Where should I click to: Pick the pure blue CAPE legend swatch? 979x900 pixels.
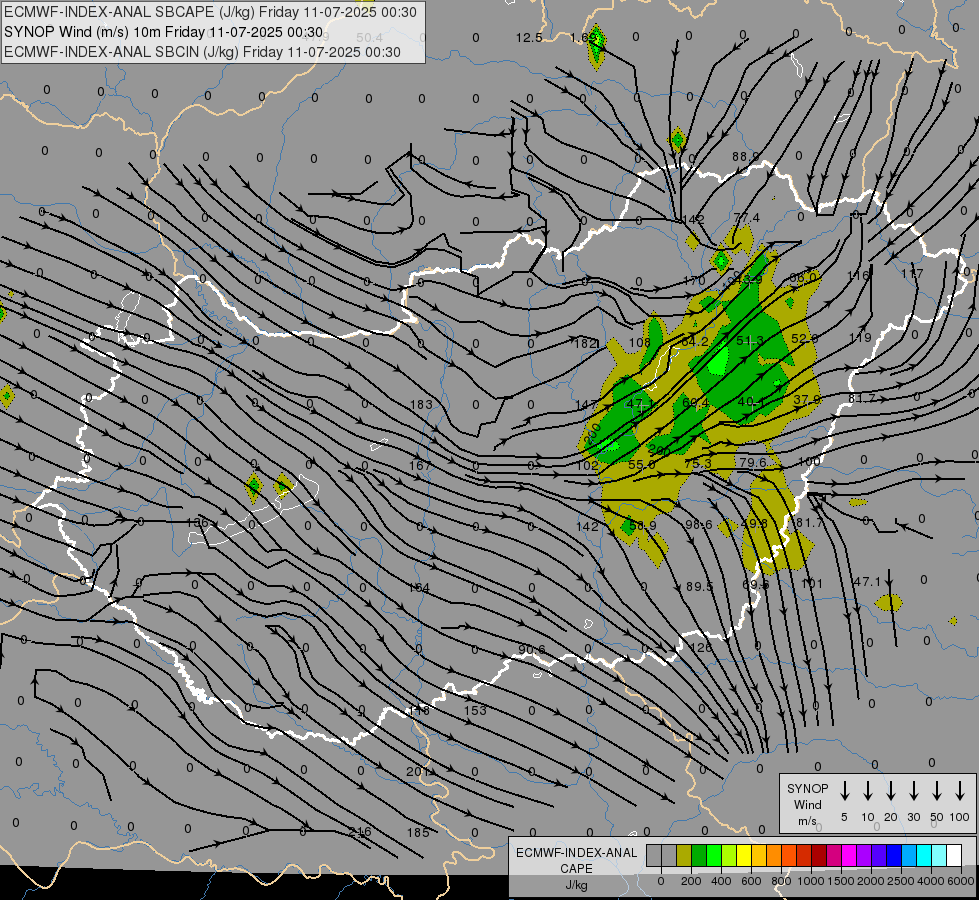click(893, 855)
